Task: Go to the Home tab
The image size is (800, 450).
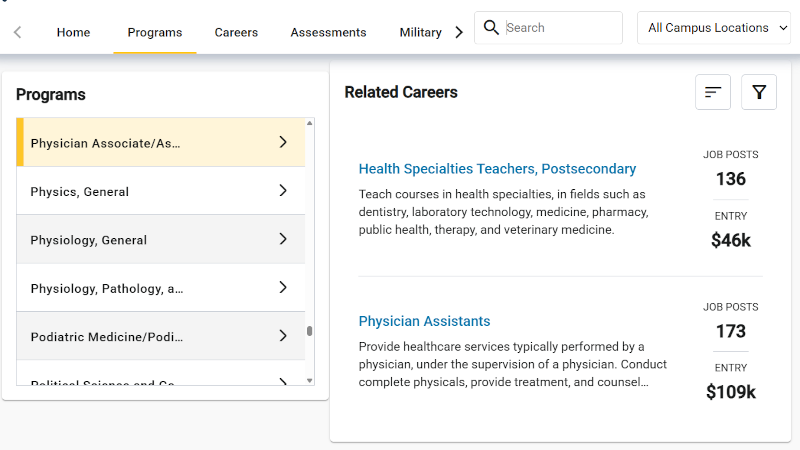Action: 73,32
